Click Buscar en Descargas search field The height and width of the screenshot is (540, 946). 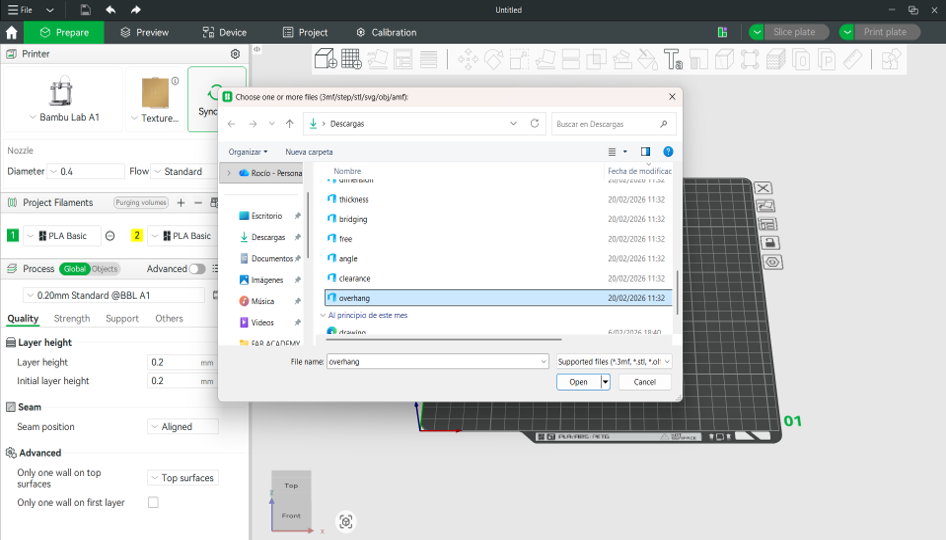click(x=613, y=124)
